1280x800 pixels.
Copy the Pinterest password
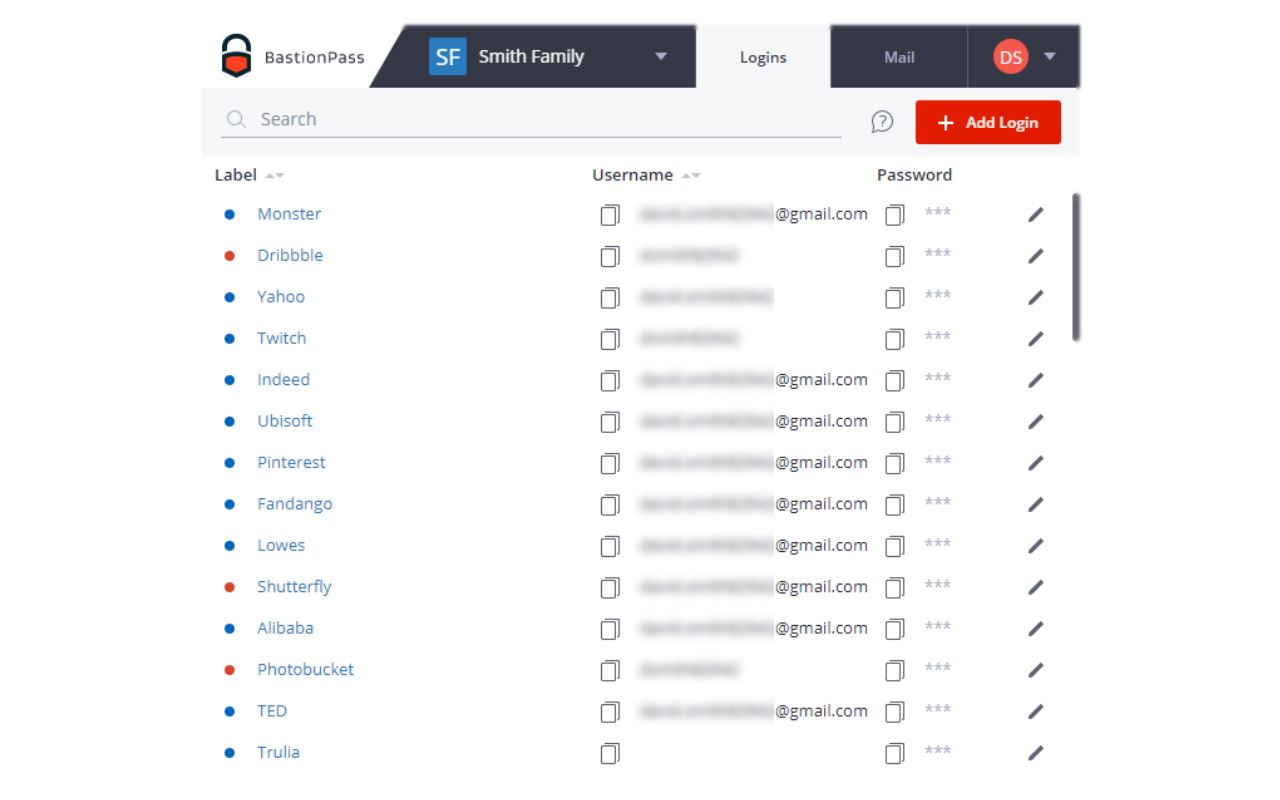(895, 463)
